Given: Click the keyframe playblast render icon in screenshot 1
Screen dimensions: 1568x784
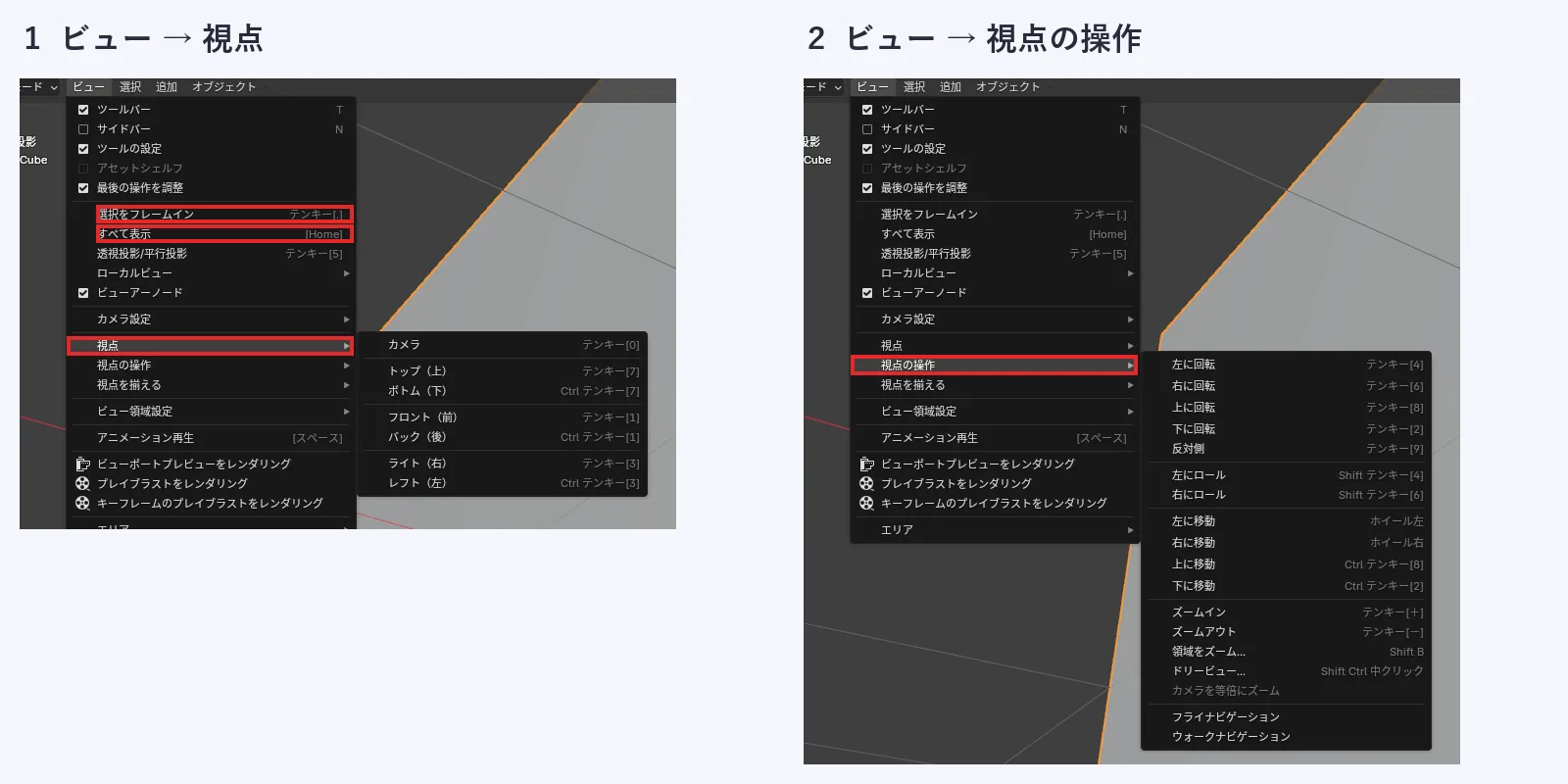Looking at the screenshot, I should click(83, 503).
